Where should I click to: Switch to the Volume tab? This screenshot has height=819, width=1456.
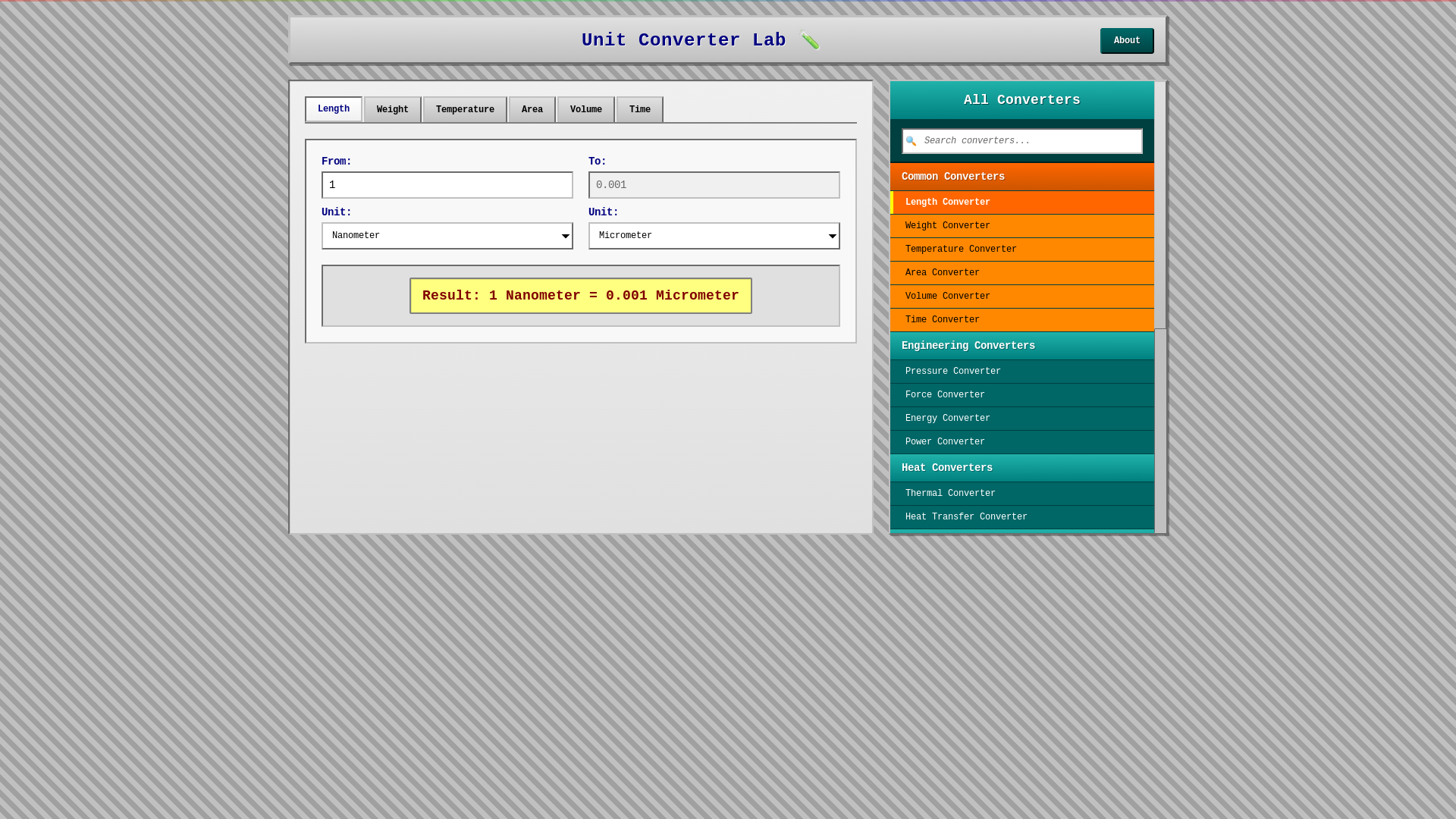tap(586, 110)
